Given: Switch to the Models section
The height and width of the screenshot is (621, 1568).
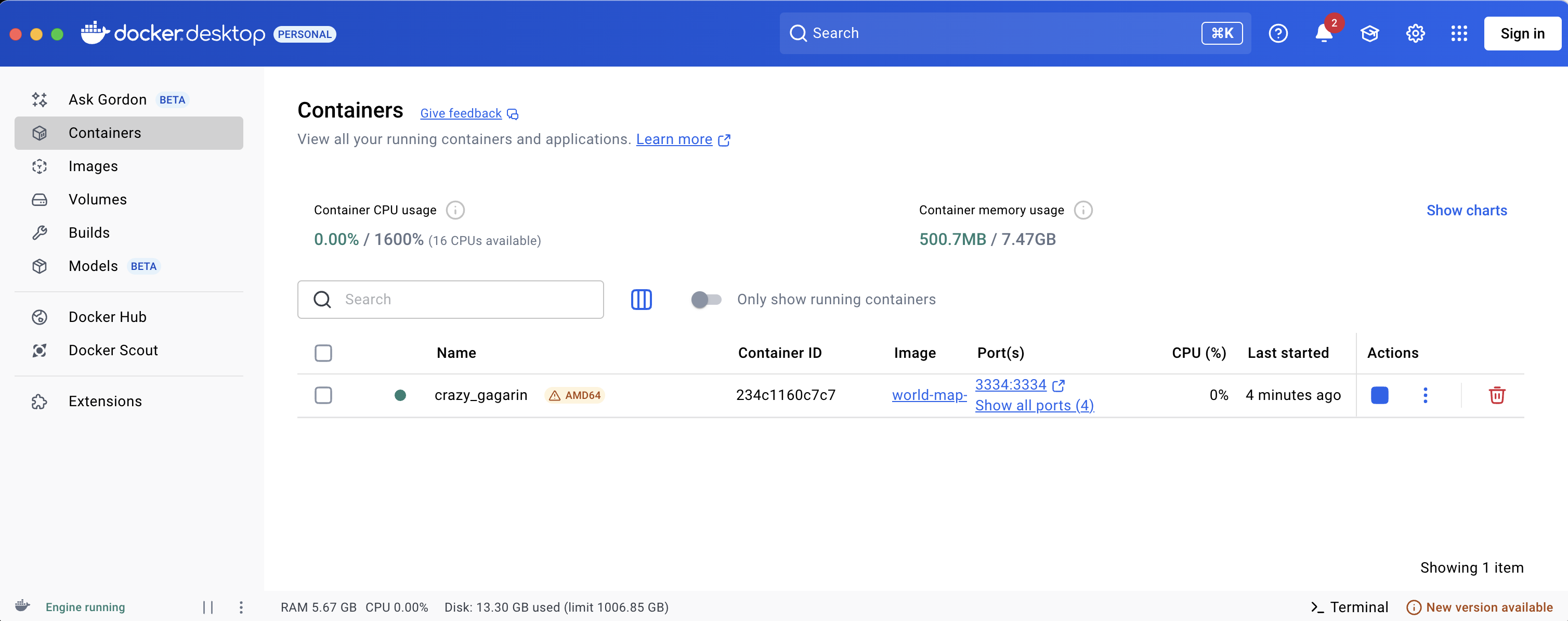Looking at the screenshot, I should pyautogui.click(x=94, y=266).
